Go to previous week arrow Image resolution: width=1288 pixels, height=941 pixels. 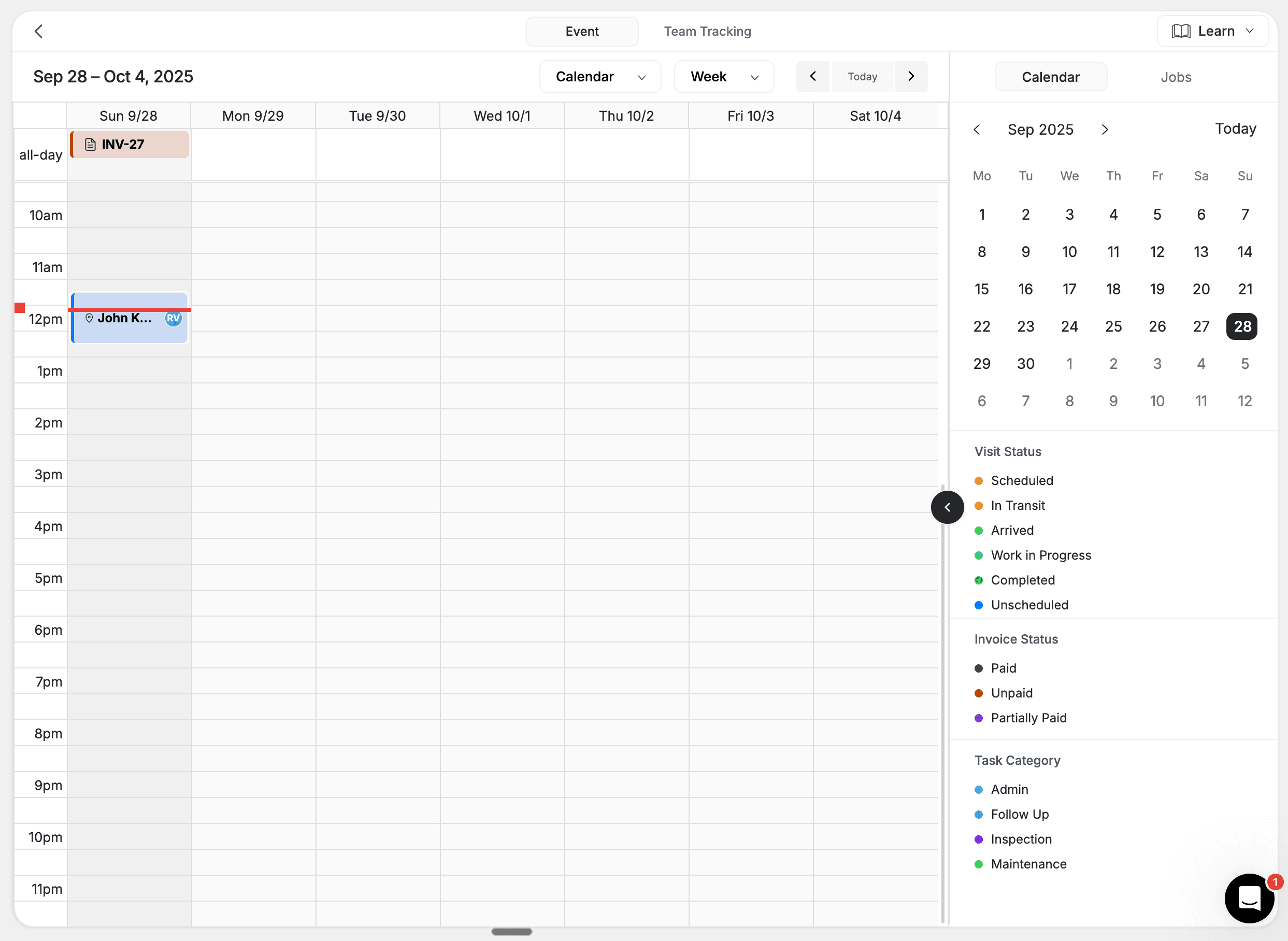[812, 76]
